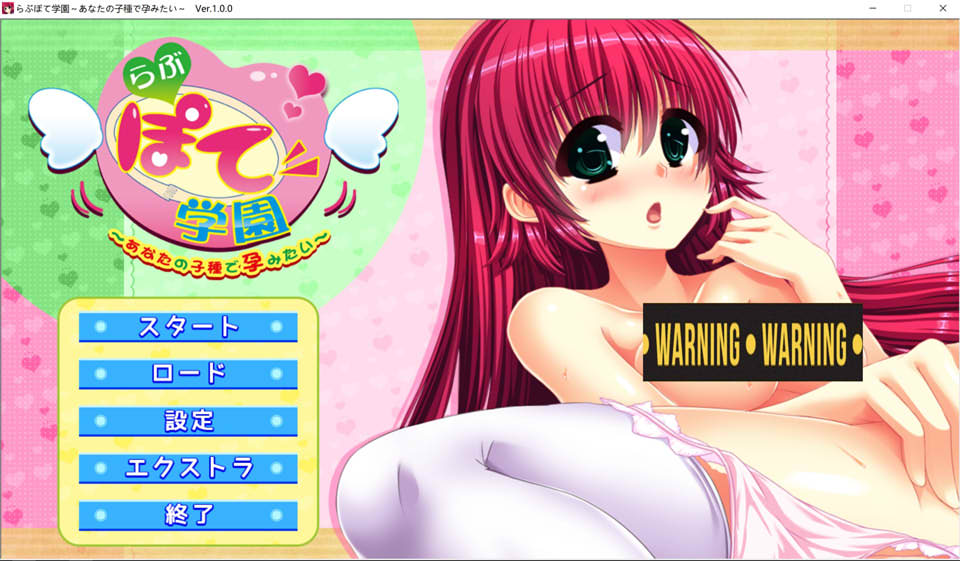Start a new game with スタート
Viewport: 960px width, 561px height.
(x=188, y=327)
